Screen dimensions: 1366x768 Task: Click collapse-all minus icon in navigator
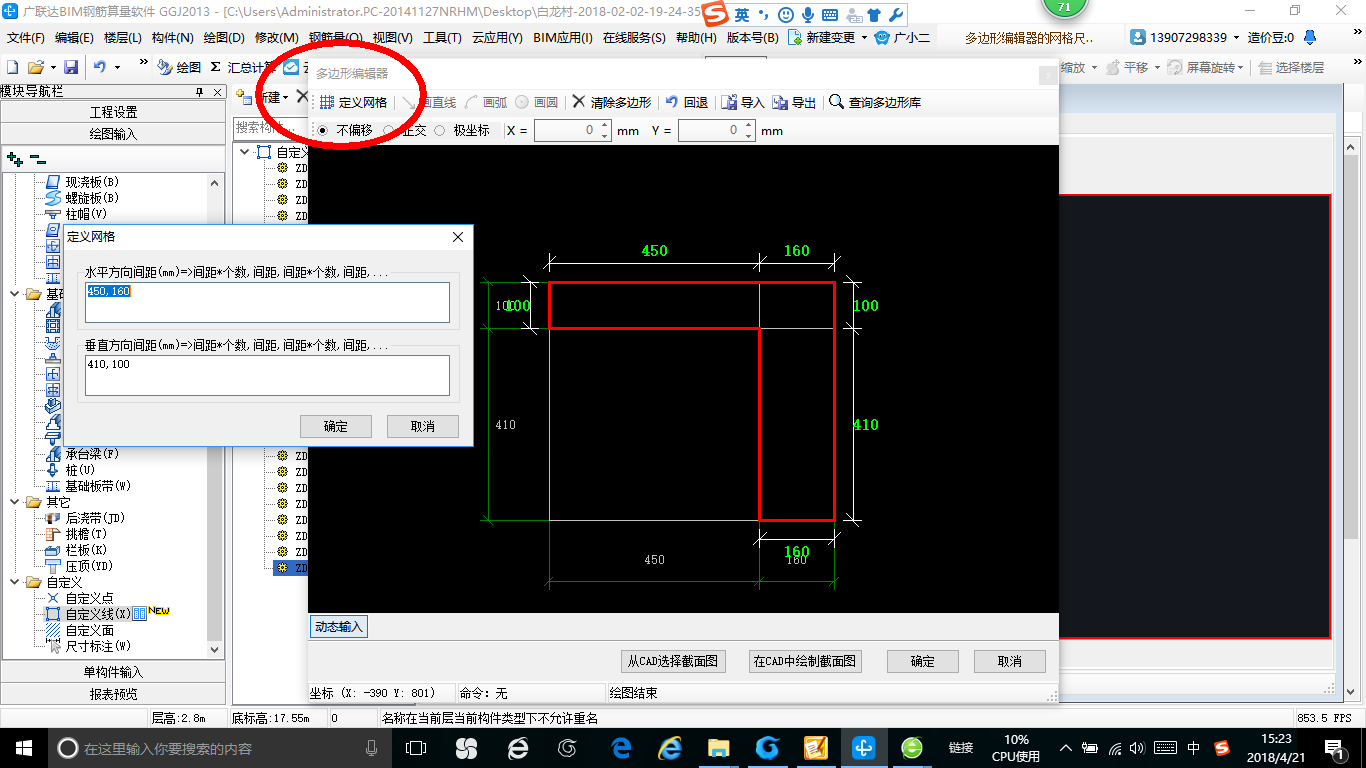pyautogui.click(x=37, y=159)
